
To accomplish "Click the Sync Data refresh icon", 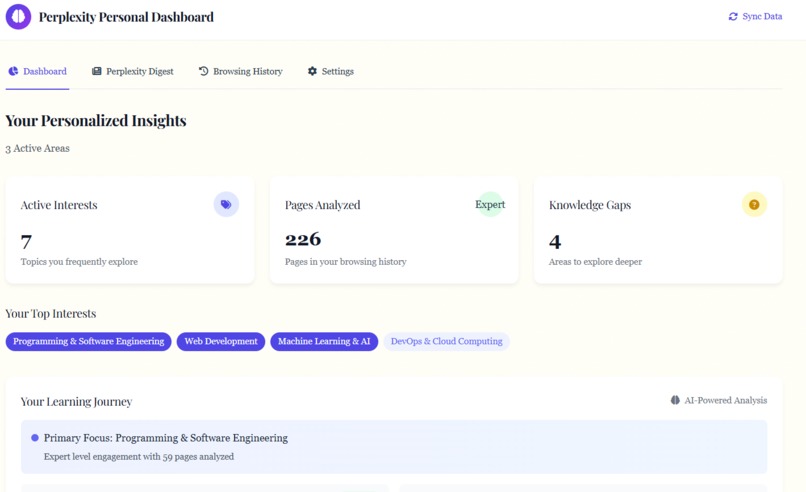I will [733, 16].
